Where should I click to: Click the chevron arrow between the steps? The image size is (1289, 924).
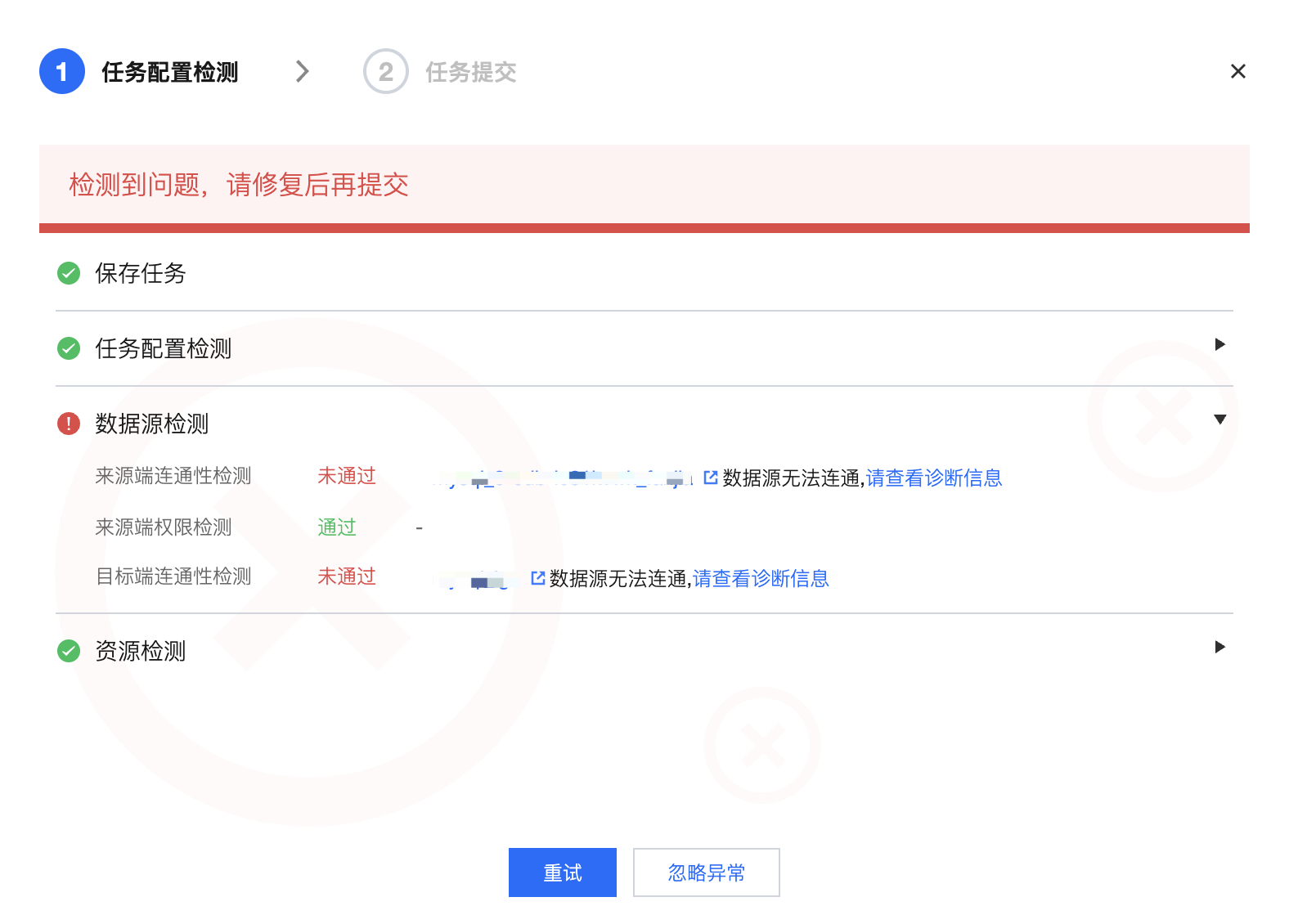303,72
